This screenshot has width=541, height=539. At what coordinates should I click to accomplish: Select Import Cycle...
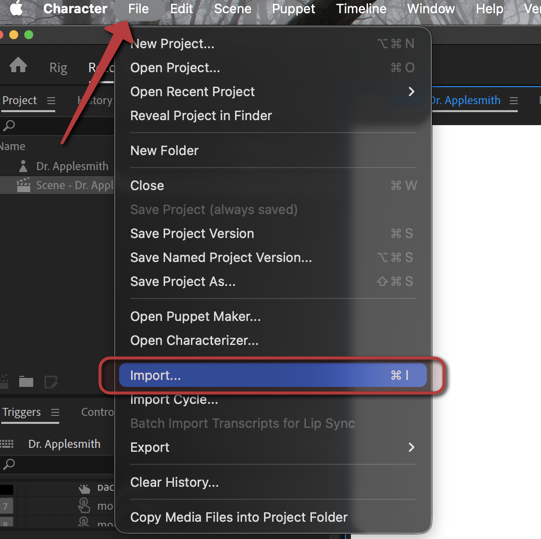pos(273,400)
